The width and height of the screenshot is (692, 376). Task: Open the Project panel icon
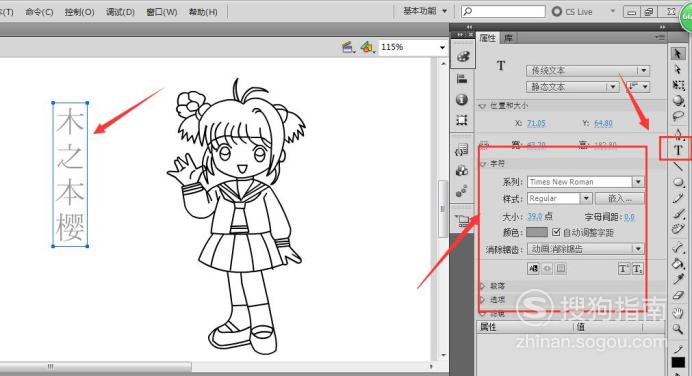click(462, 220)
